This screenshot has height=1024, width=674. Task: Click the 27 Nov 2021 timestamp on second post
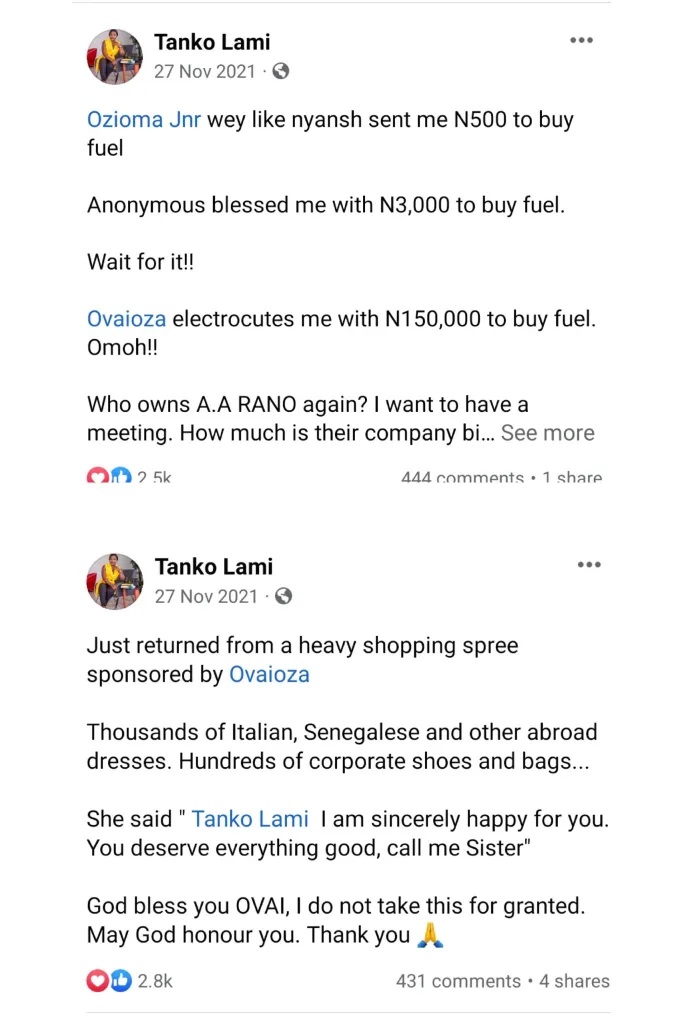(x=206, y=596)
